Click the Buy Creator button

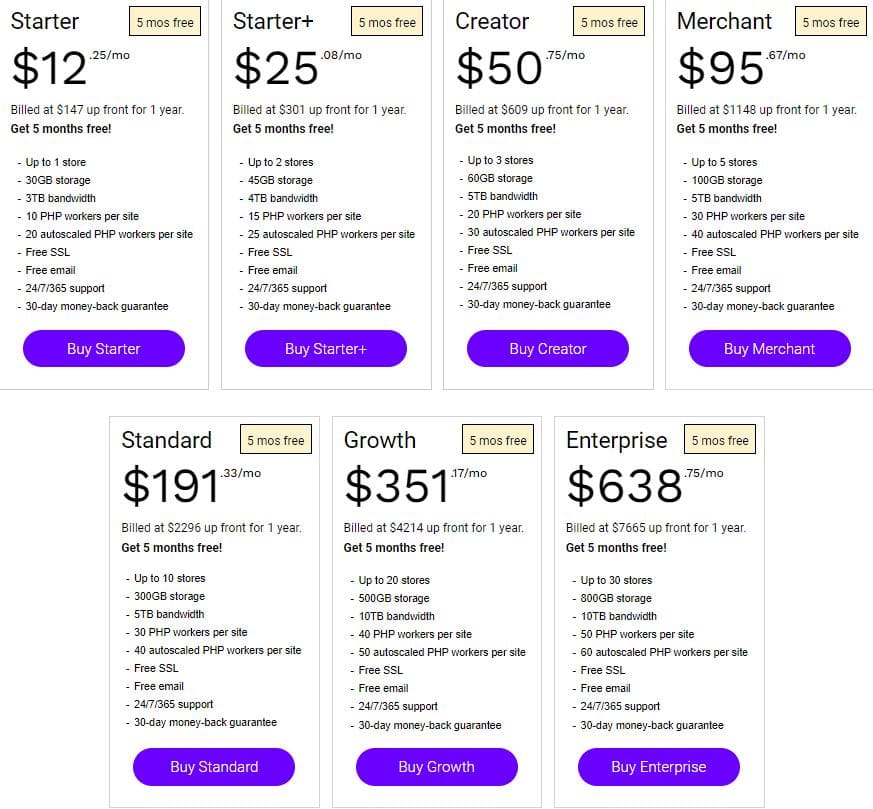point(547,348)
